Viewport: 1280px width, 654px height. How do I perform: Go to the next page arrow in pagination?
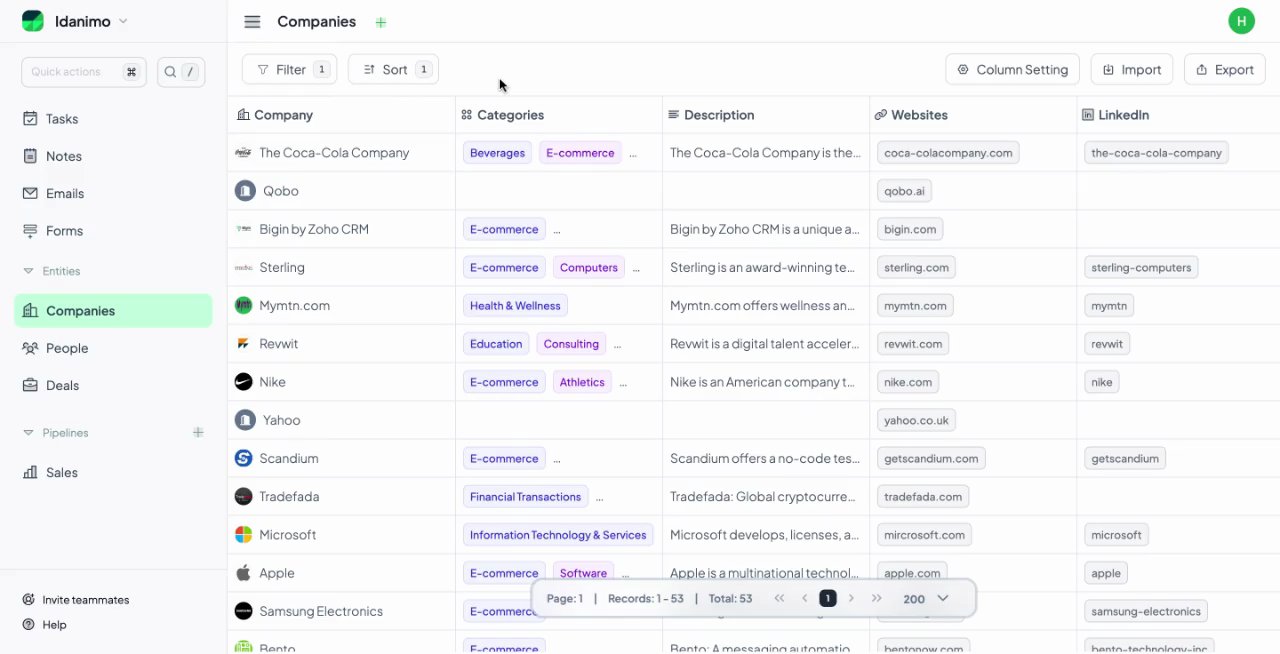[851, 598]
